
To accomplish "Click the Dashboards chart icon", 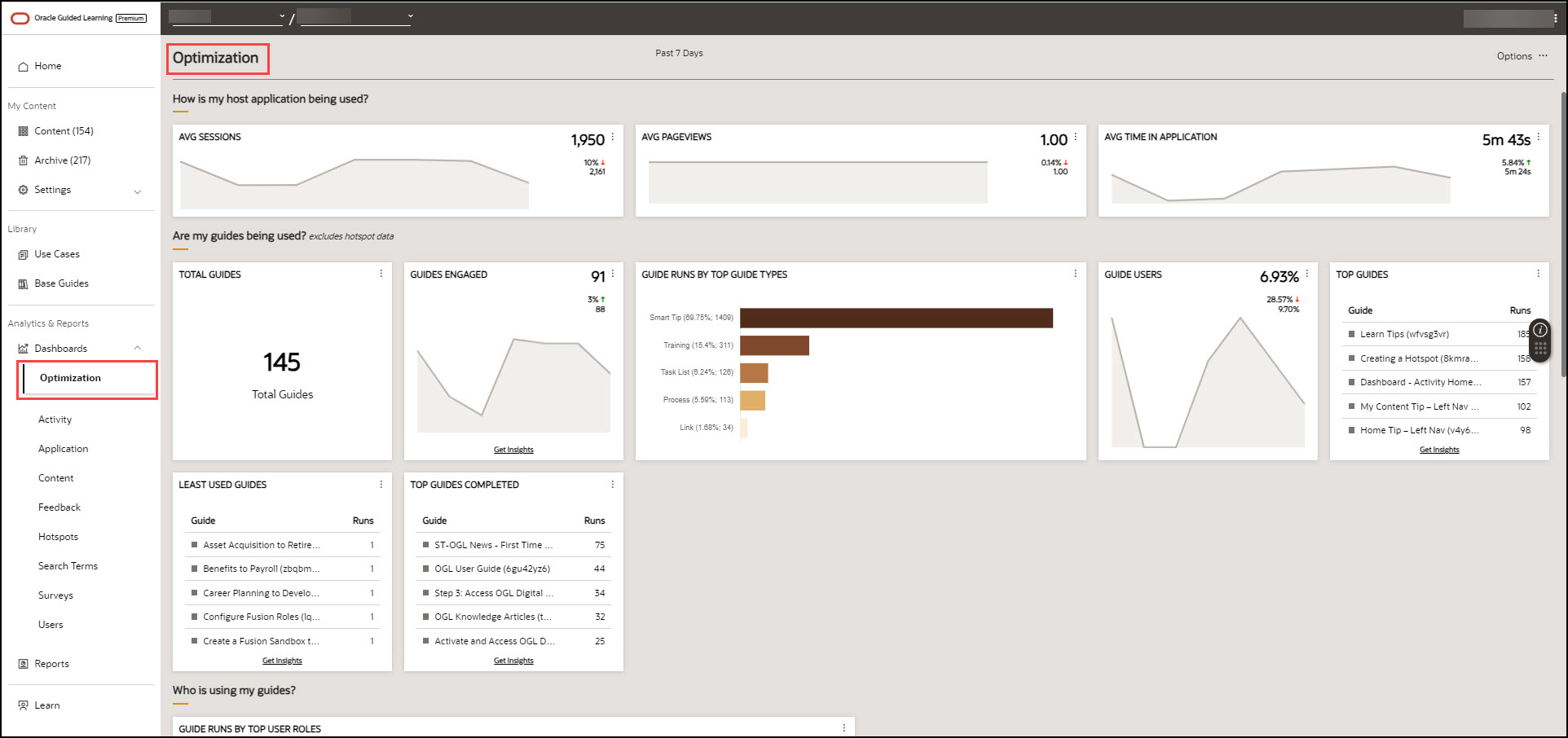I will tap(23, 348).
